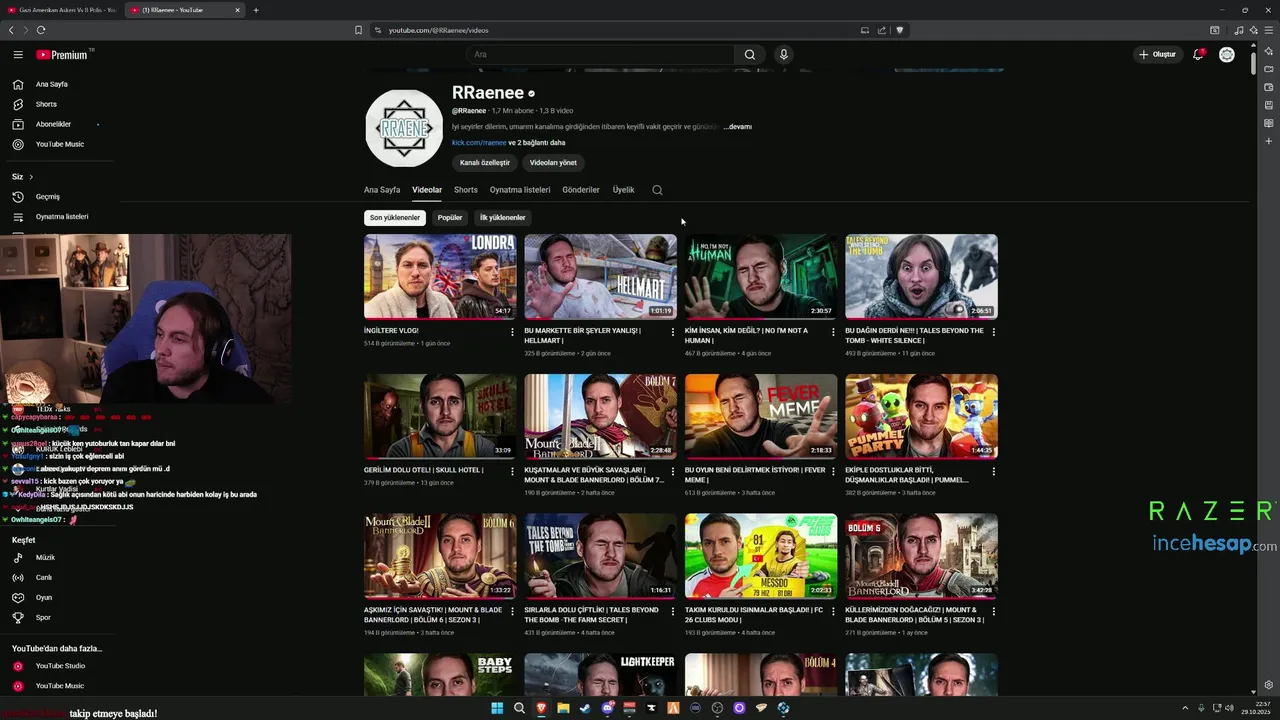Viewport: 1280px width, 720px height.
Task: Open more options for NO I'M NOT A HUMAN video
Action: (x=833, y=332)
